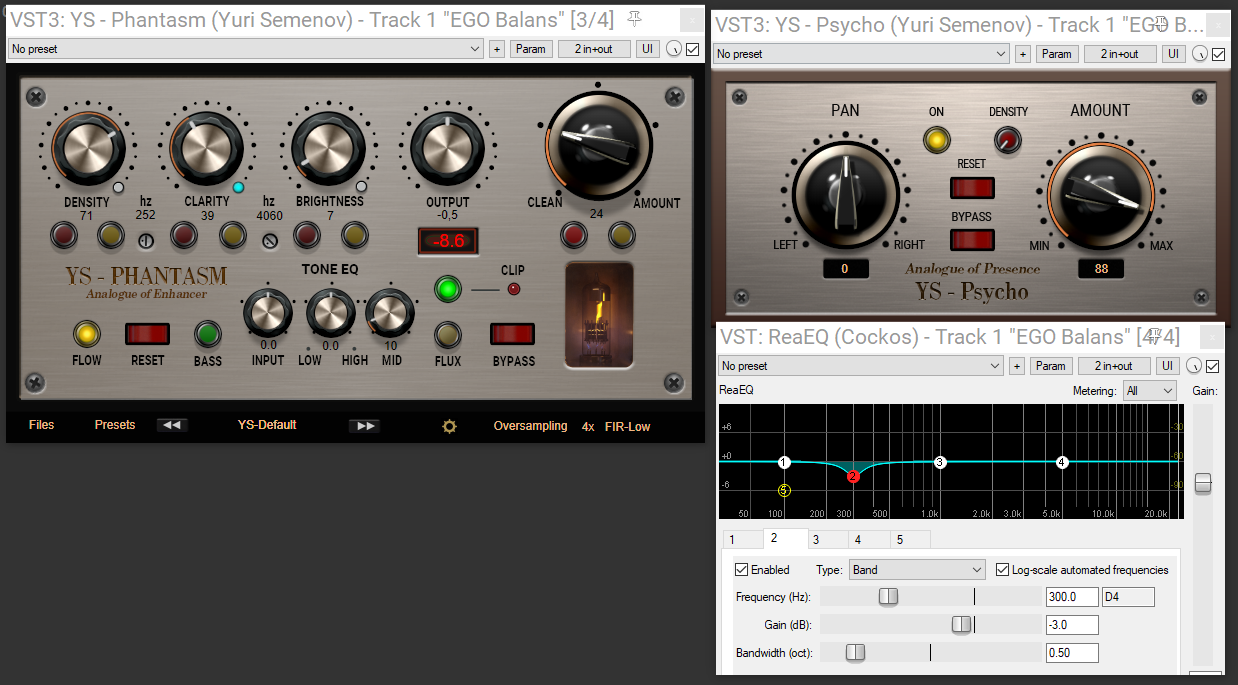This screenshot has width=1238, height=685.
Task: Click the phase icon near Density hz
Action: coord(146,240)
